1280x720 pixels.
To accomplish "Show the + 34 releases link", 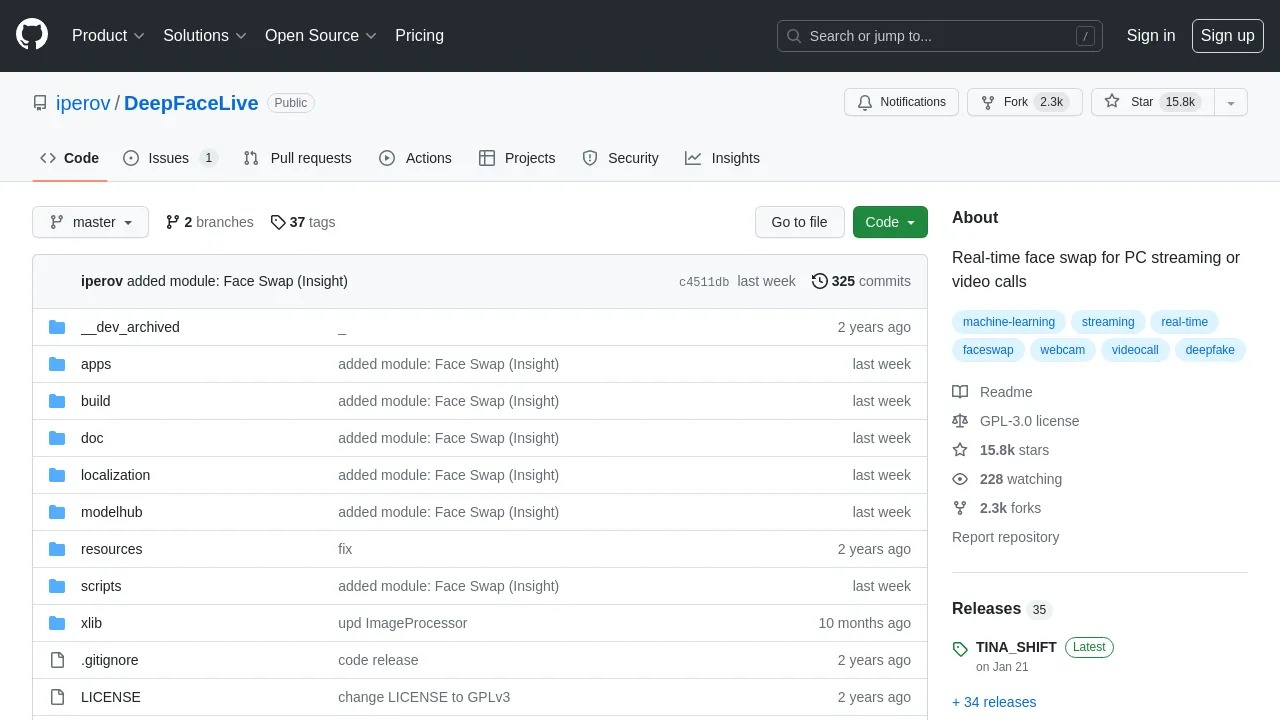I will [994, 702].
